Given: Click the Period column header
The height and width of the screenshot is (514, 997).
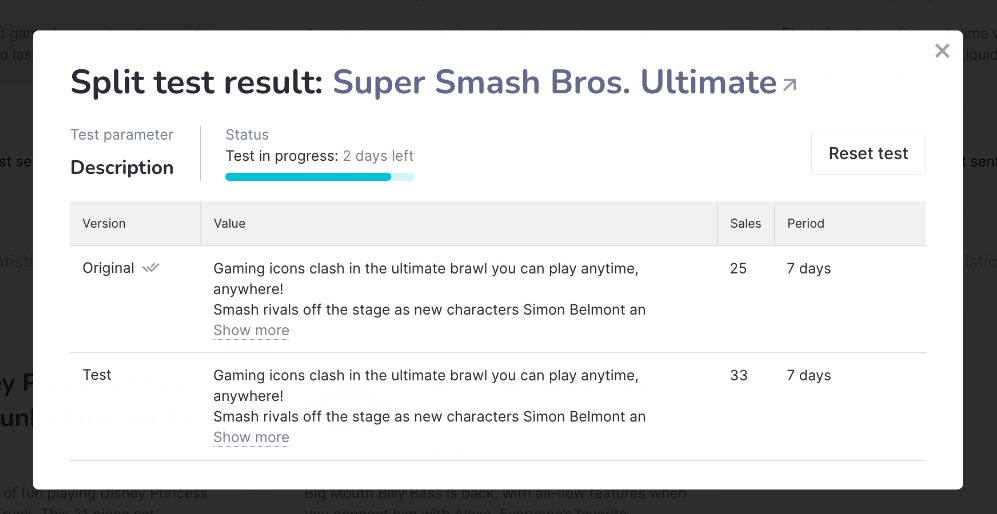Looking at the screenshot, I should click(x=806, y=223).
